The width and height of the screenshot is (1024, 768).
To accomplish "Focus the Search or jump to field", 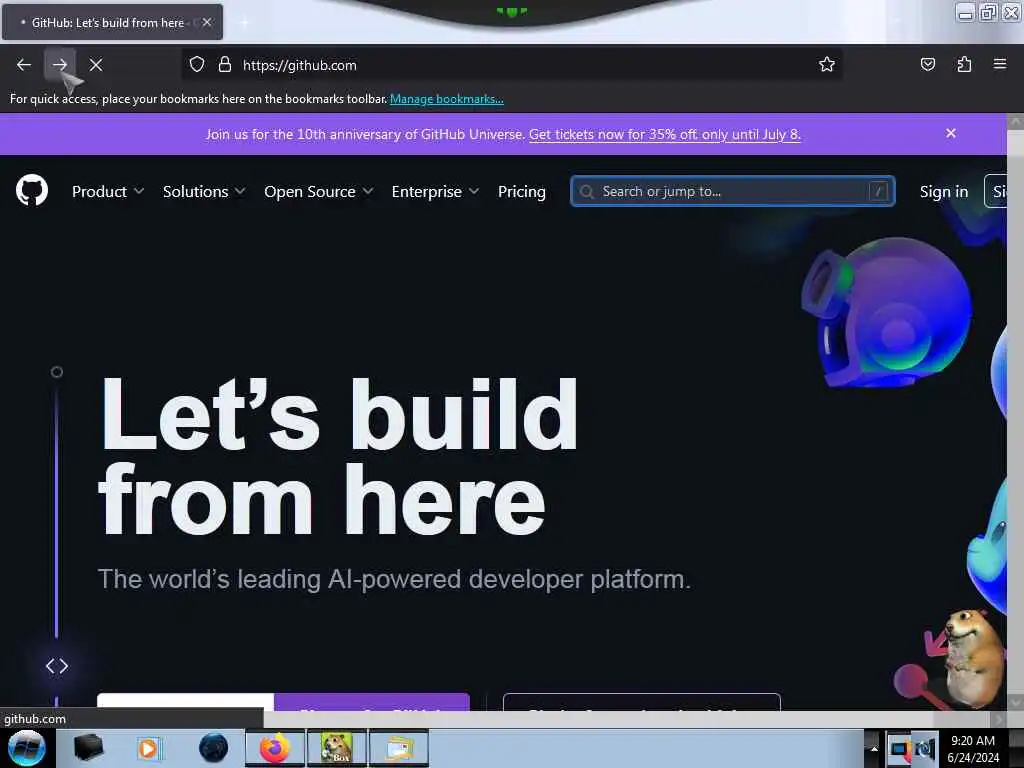I will tap(732, 191).
